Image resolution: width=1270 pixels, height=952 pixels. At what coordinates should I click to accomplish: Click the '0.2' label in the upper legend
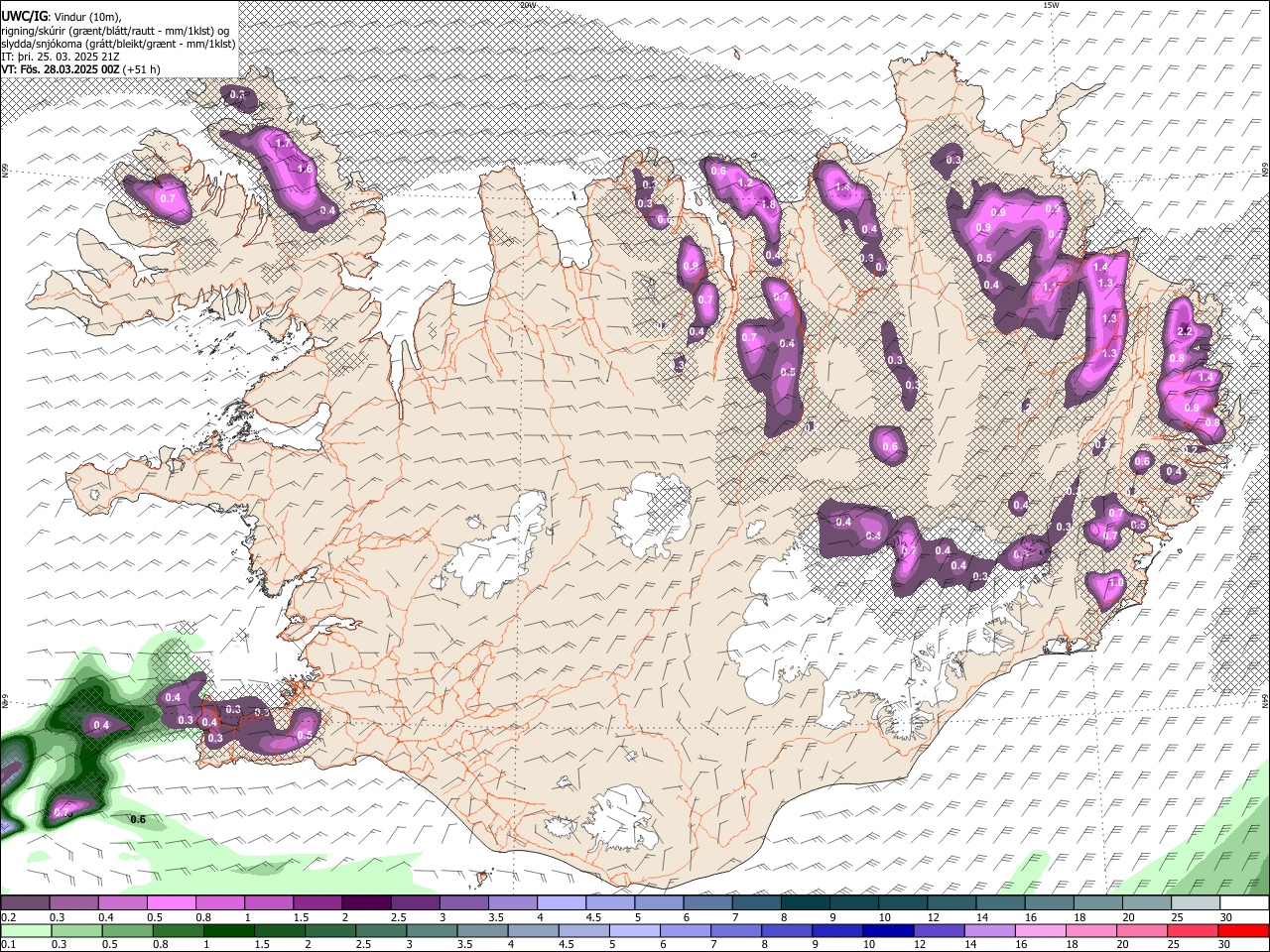(x=8, y=917)
